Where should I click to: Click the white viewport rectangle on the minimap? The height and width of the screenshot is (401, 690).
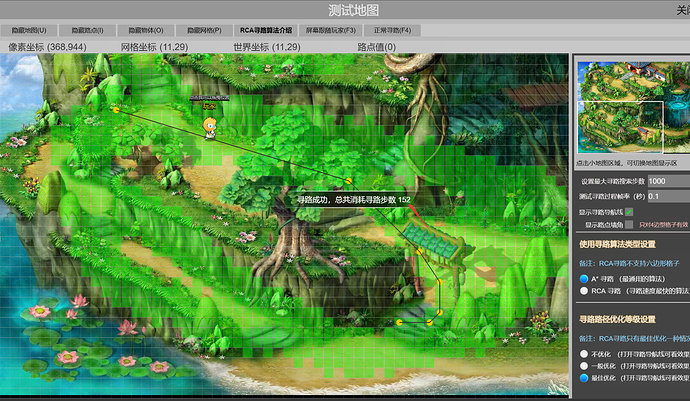click(620, 127)
